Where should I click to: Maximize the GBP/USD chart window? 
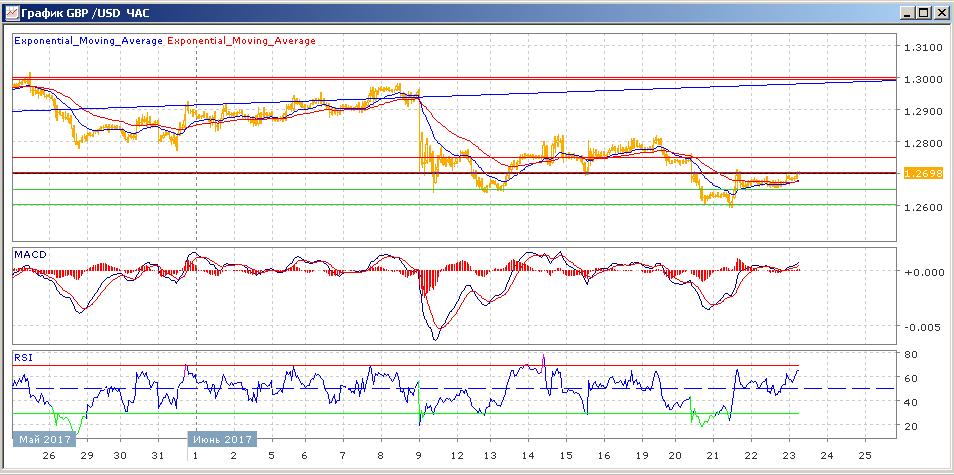pos(922,12)
